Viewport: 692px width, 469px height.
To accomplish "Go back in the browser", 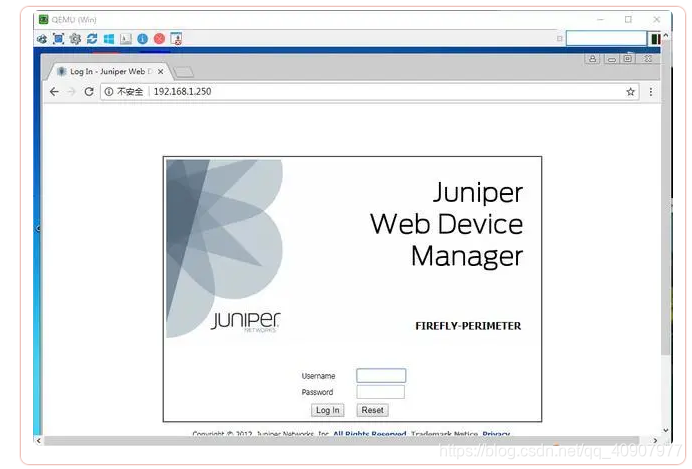I will click(x=54, y=92).
